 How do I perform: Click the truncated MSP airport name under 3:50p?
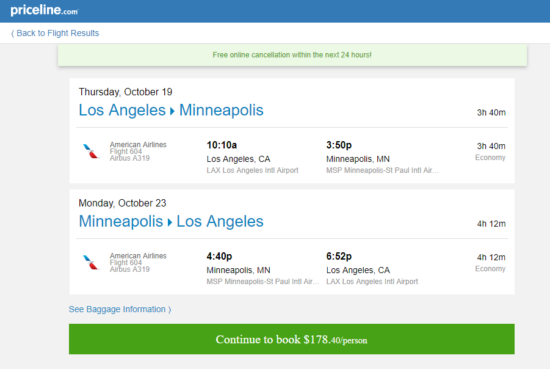(382, 170)
